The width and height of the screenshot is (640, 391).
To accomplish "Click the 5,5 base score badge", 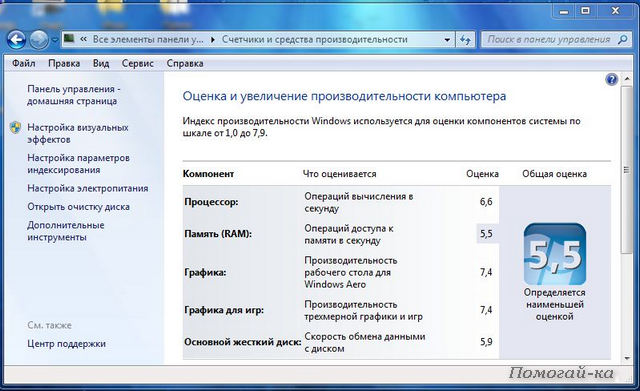I will click(x=555, y=254).
